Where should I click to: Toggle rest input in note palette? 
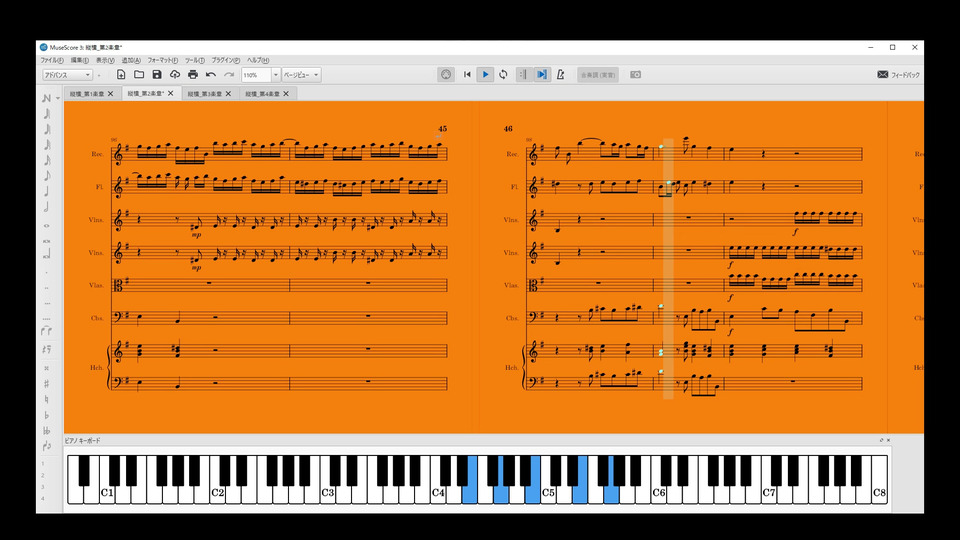click(47, 350)
